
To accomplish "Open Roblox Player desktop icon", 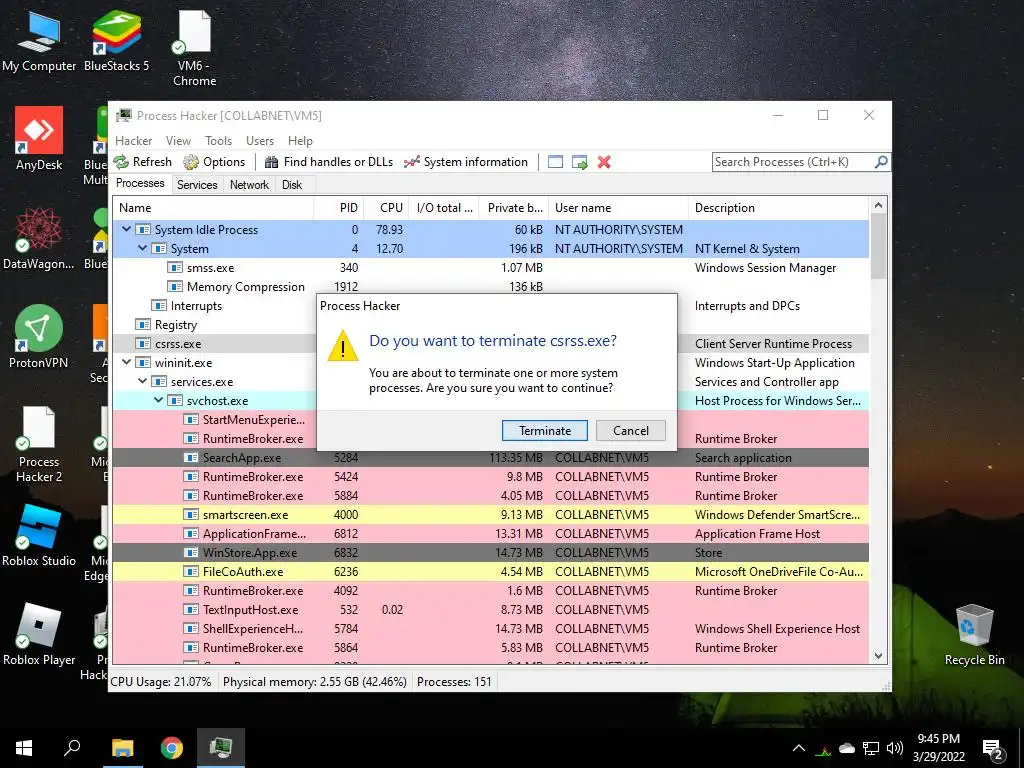I will 39,634.
